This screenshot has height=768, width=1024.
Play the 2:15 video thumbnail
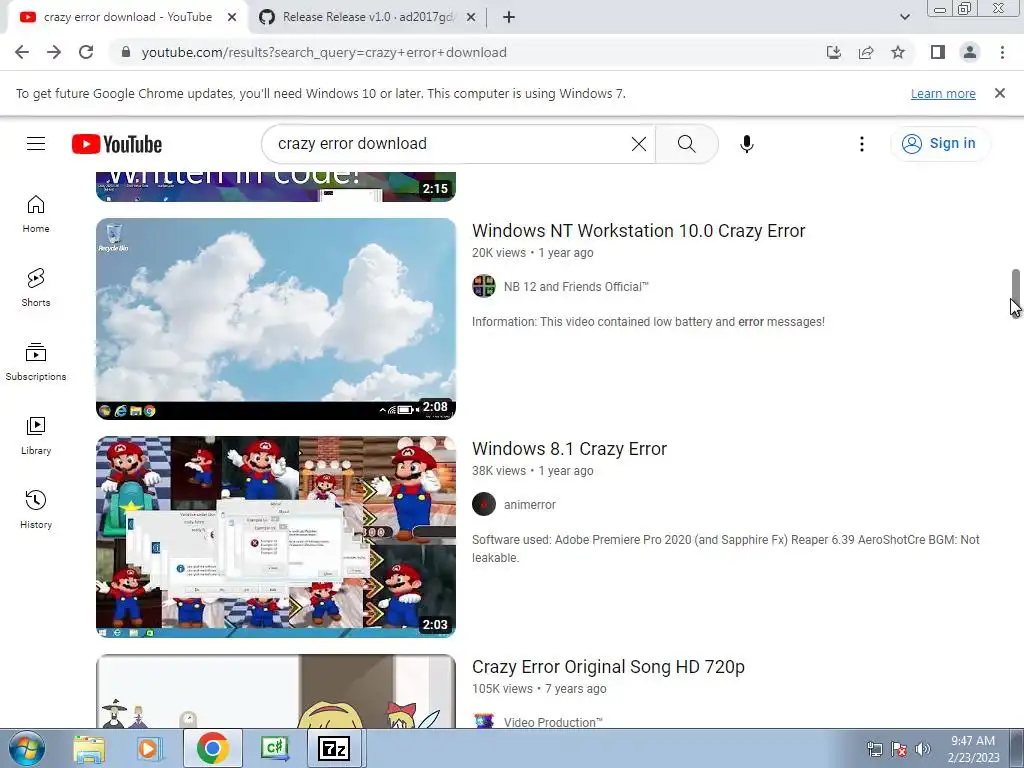point(276,186)
